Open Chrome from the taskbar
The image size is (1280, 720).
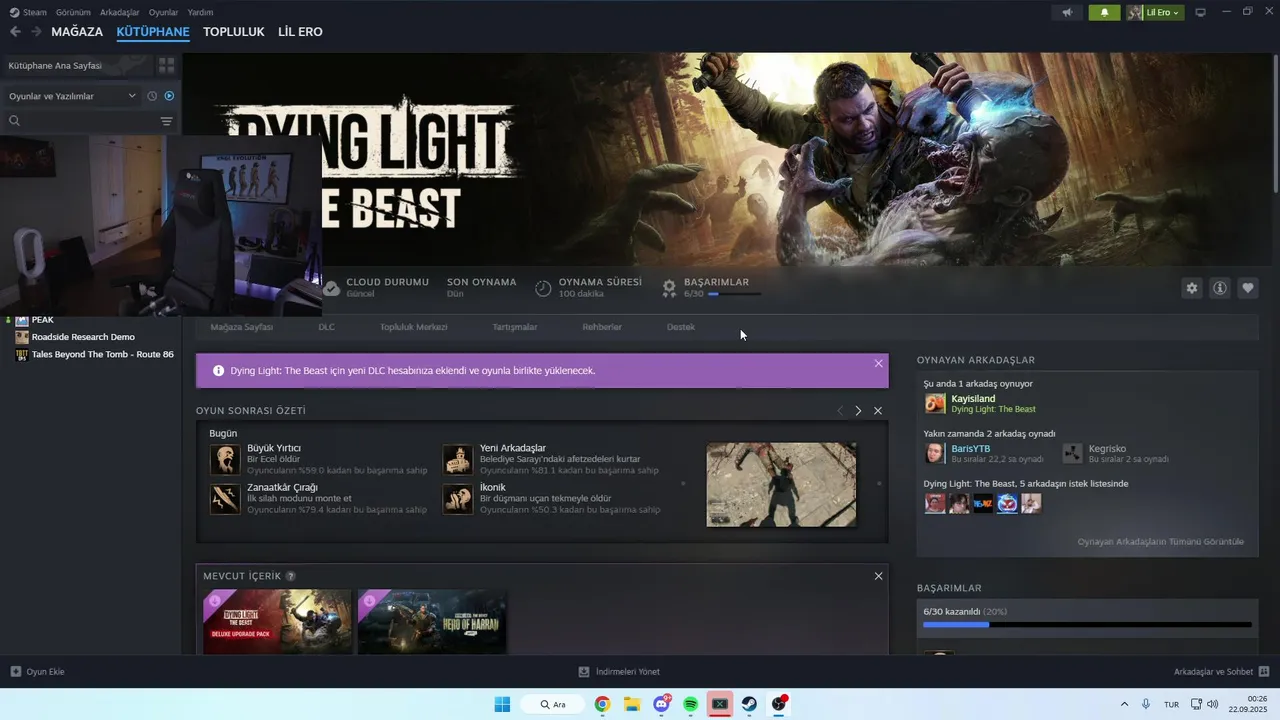coord(602,704)
